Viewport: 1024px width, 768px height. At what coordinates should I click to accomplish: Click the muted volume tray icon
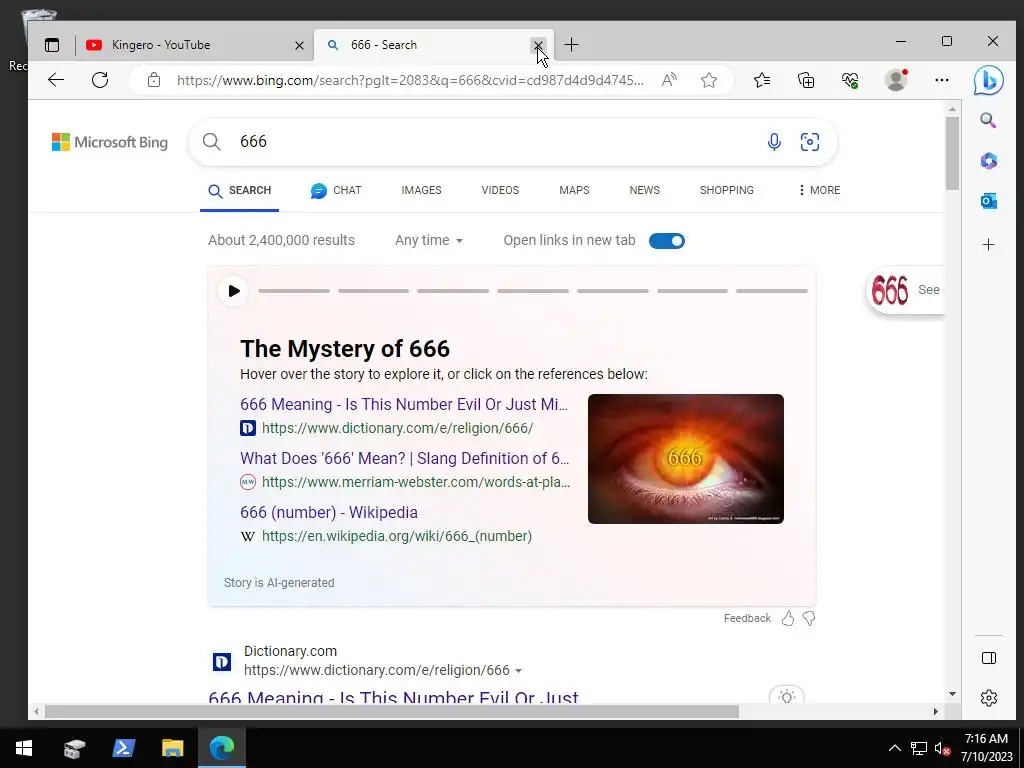coord(942,748)
